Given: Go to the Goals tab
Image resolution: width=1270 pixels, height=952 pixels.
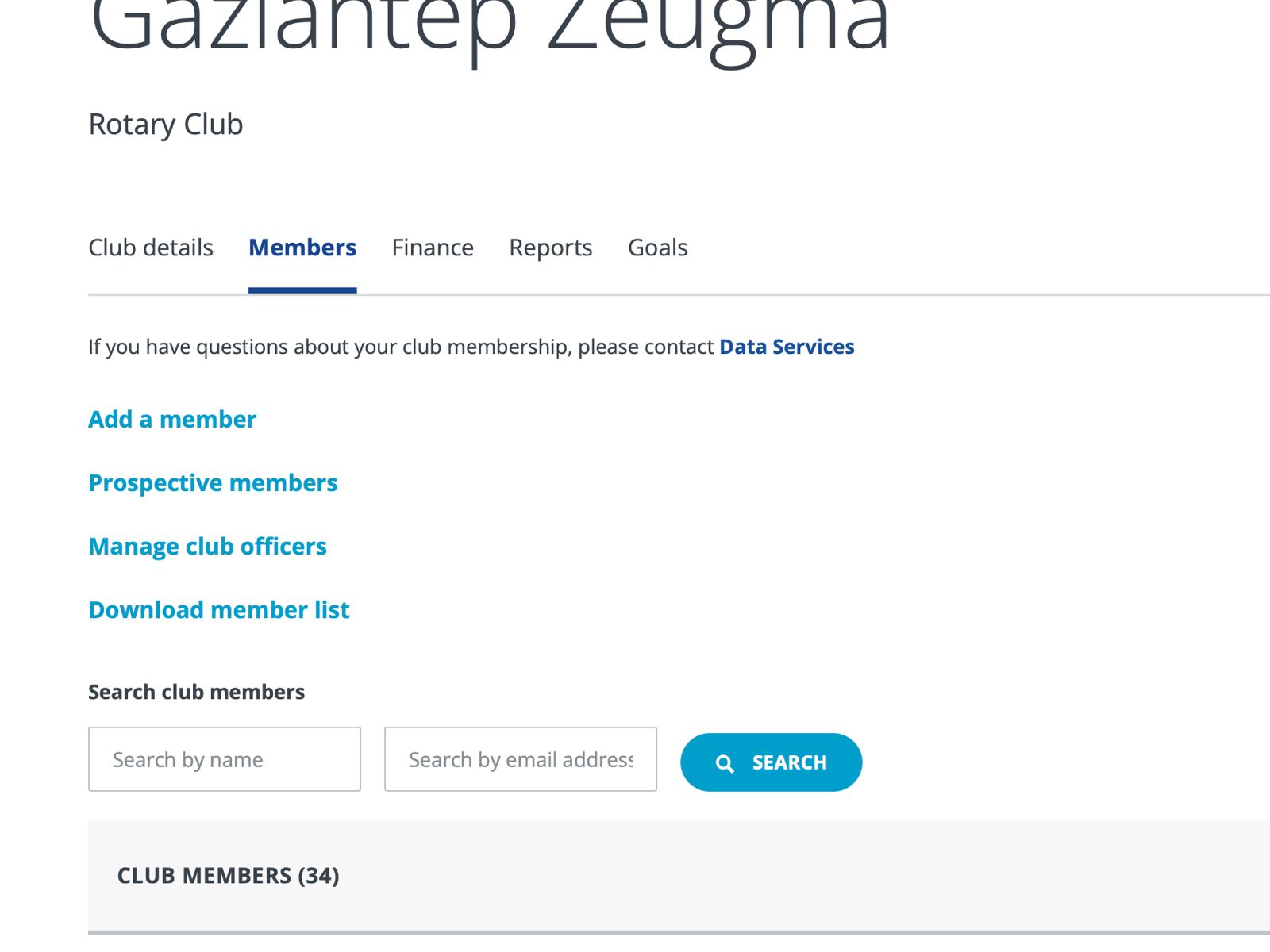Looking at the screenshot, I should click(x=657, y=248).
